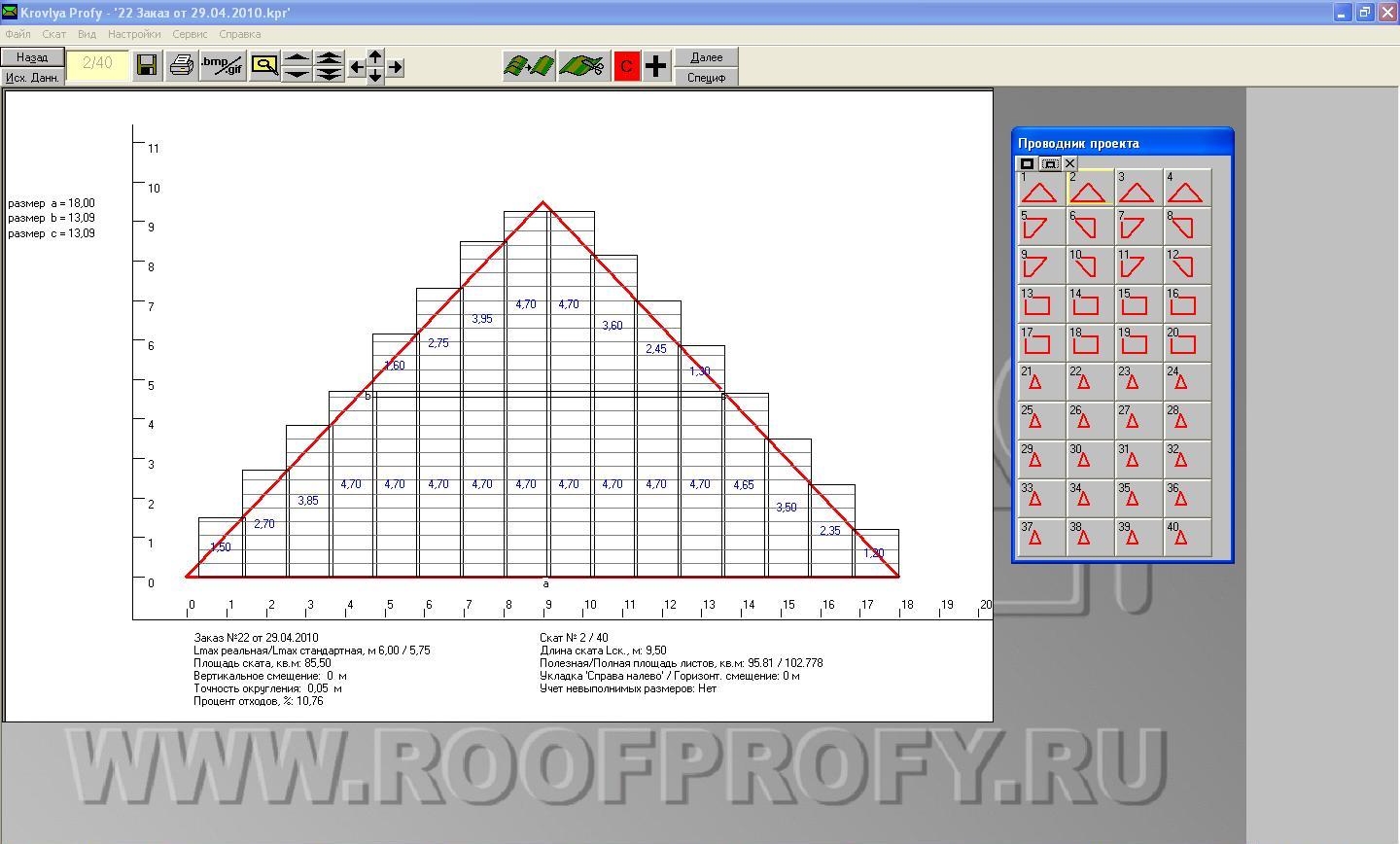Shift the view right with the arrow icon
The width and height of the screenshot is (1400, 844).
pos(395,67)
